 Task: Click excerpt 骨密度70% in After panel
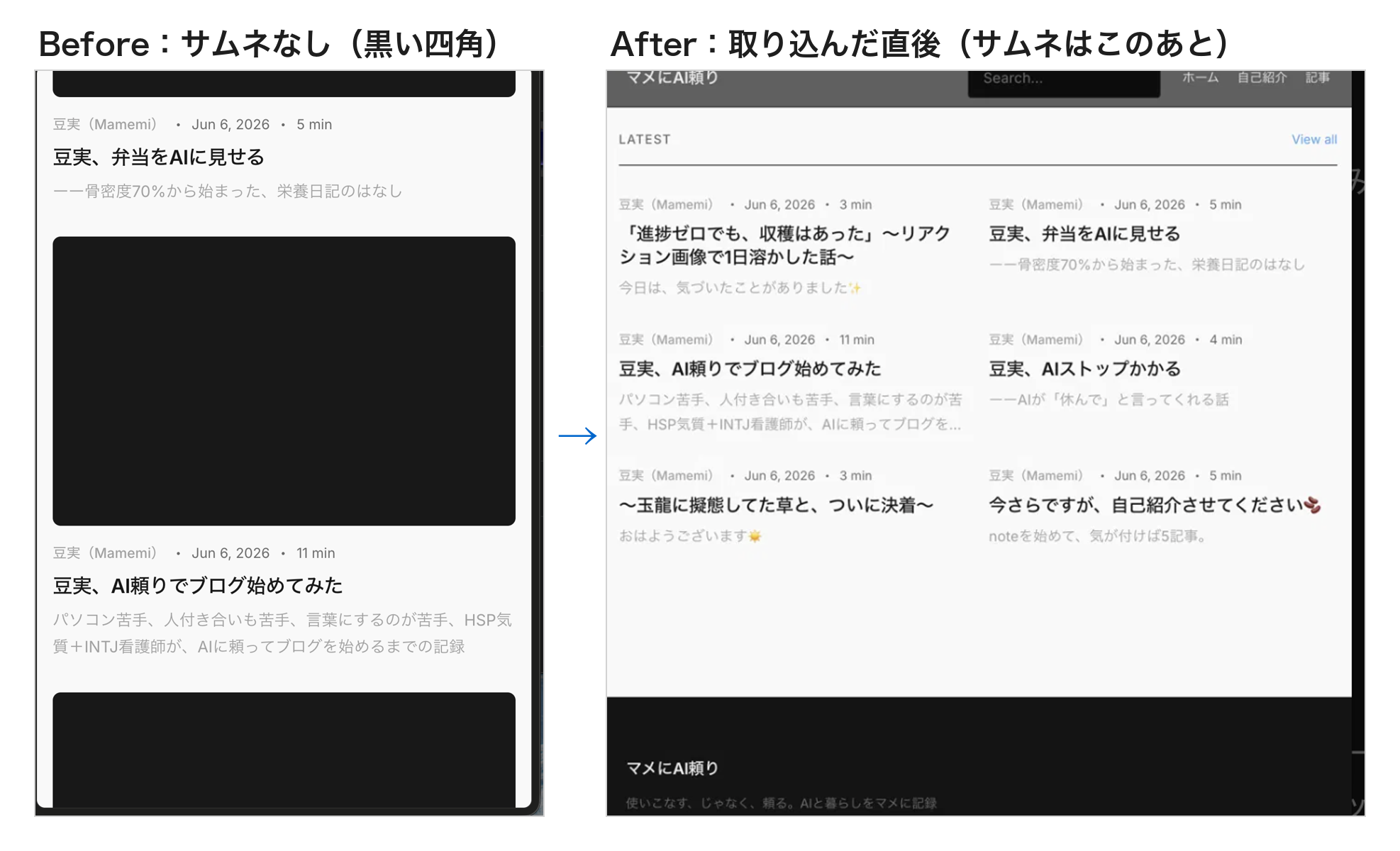pos(1147,264)
